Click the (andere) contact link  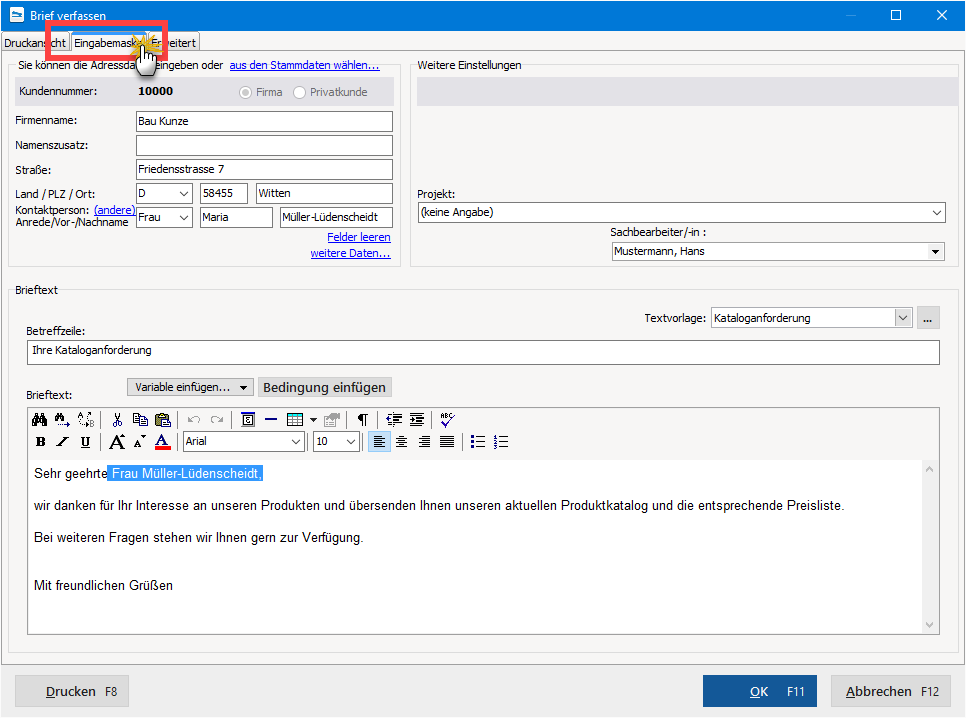pyautogui.click(x=115, y=210)
